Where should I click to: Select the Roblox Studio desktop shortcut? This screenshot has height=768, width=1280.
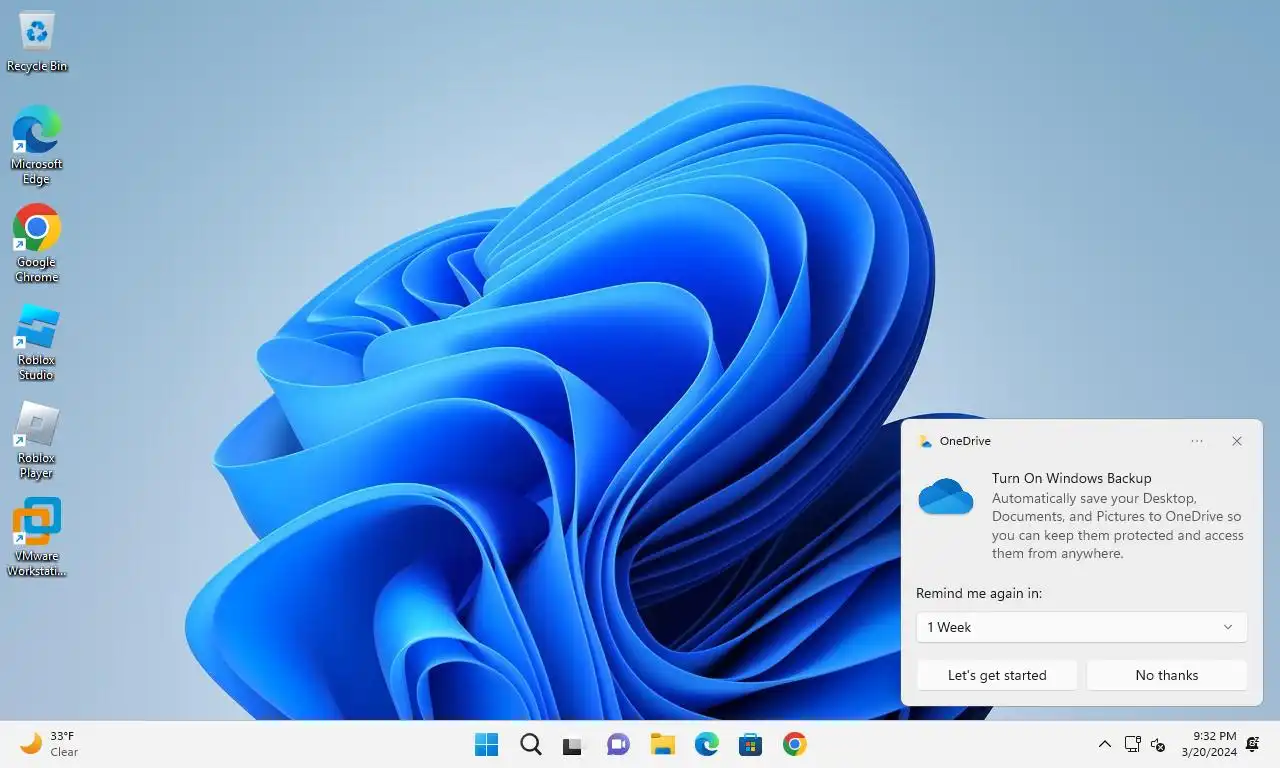[x=37, y=342]
